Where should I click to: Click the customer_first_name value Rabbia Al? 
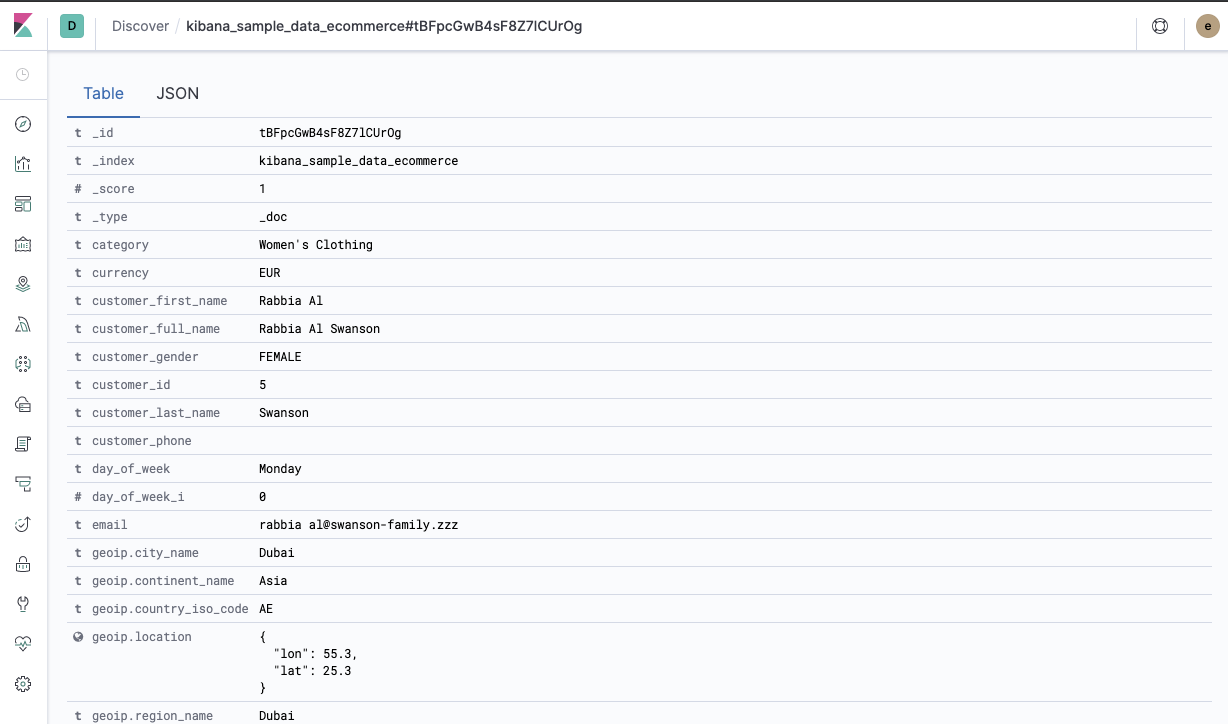click(291, 301)
